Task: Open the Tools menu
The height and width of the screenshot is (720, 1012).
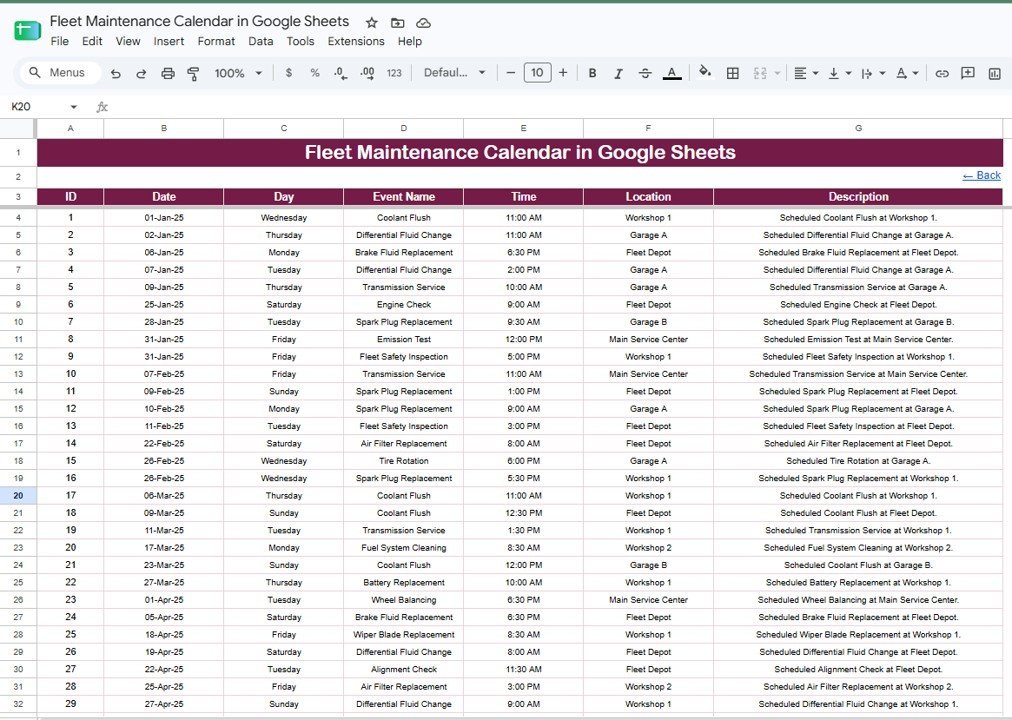Action: [x=300, y=41]
